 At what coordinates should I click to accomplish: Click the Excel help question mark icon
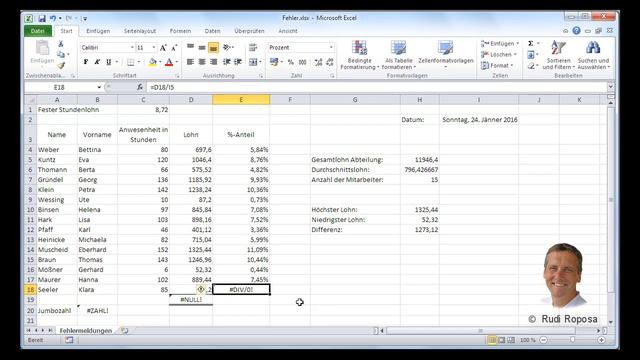click(576, 31)
